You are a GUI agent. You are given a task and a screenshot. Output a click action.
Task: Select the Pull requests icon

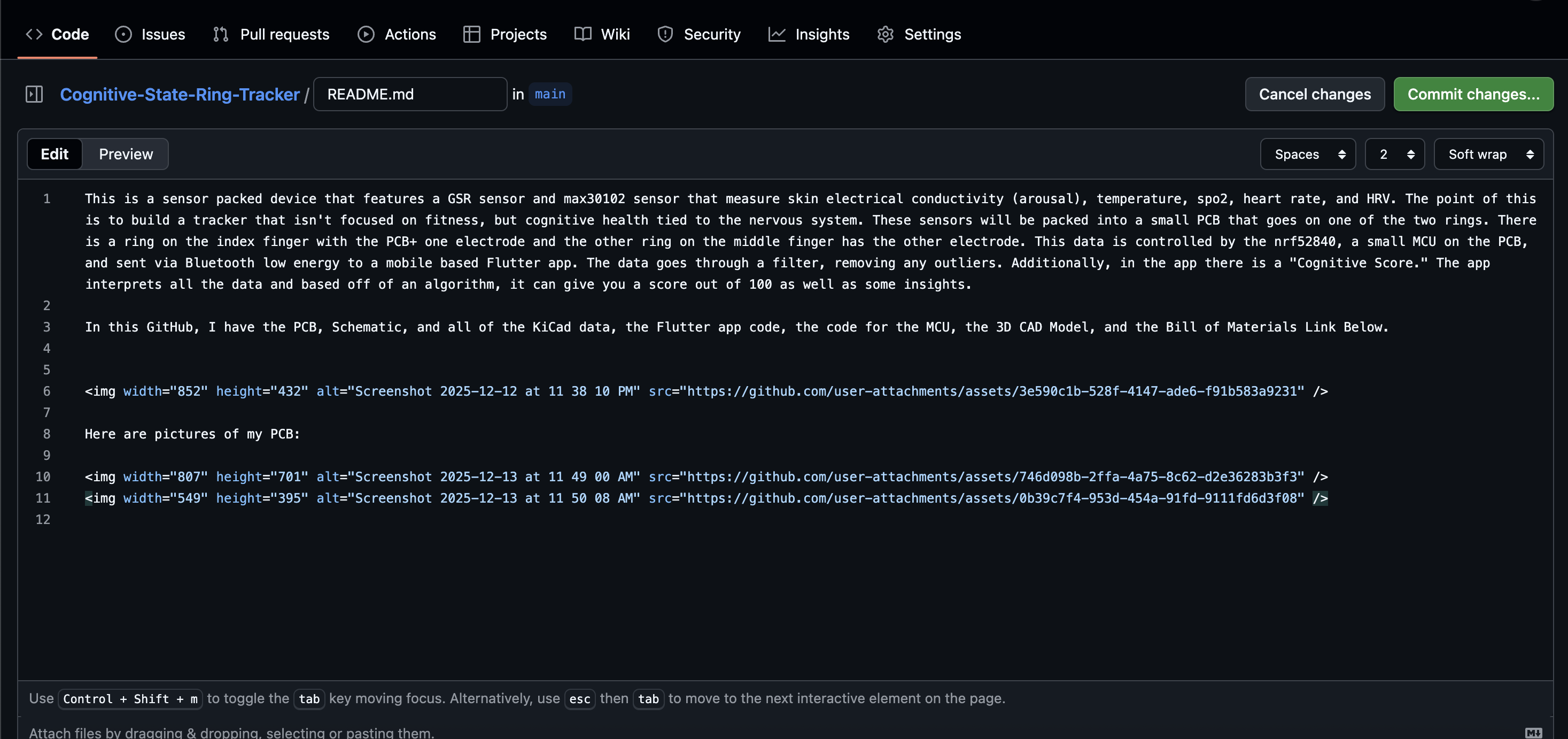[222, 34]
